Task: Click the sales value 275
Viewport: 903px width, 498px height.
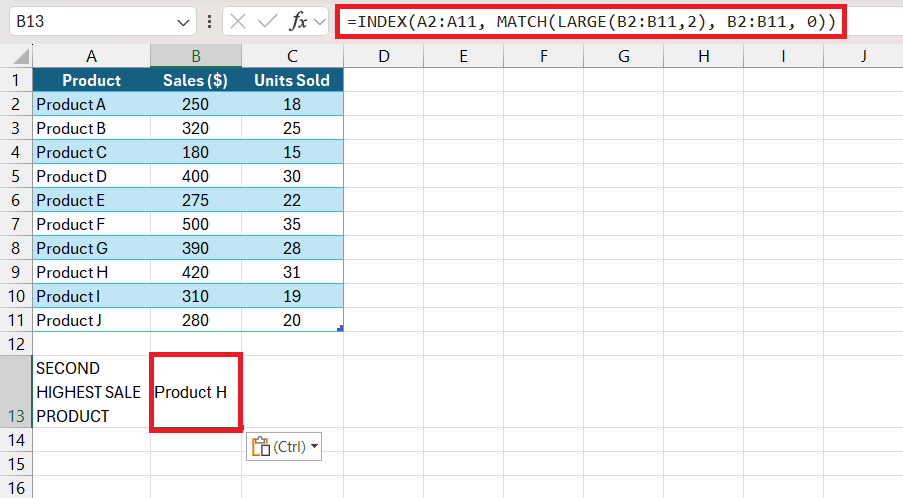Action: tap(196, 200)
